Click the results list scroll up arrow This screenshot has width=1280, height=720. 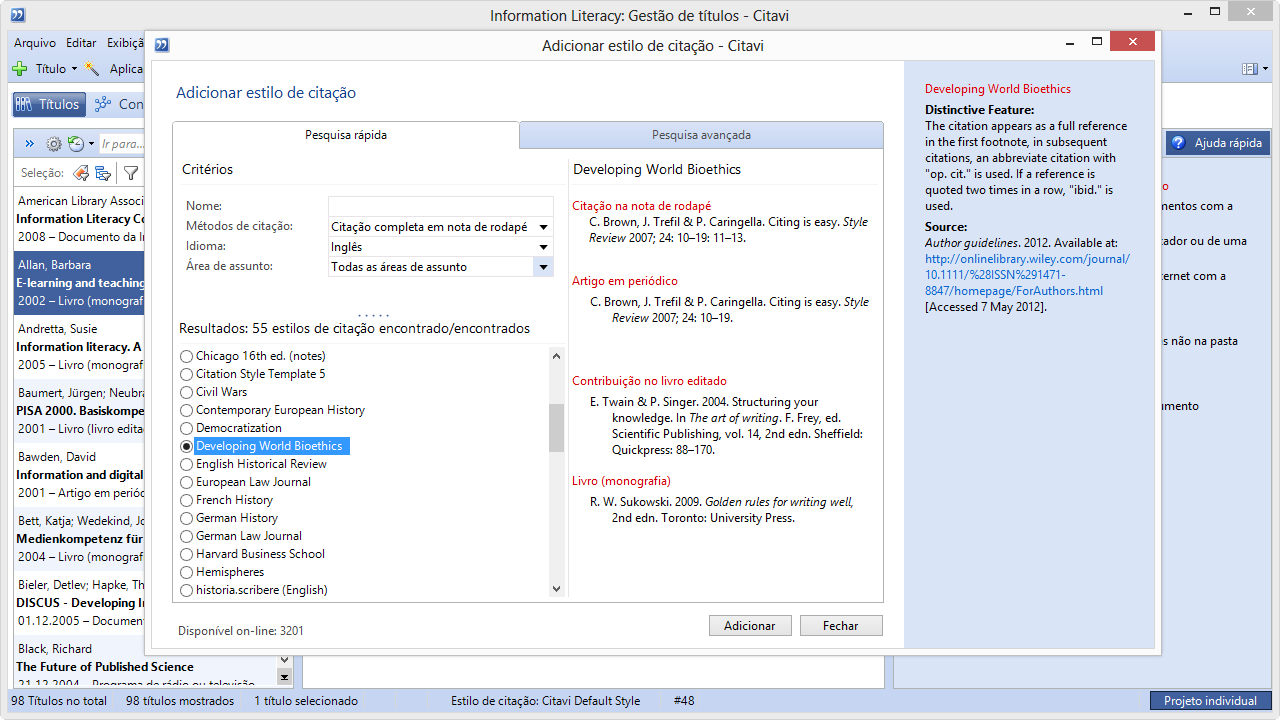tap(557, 356)
